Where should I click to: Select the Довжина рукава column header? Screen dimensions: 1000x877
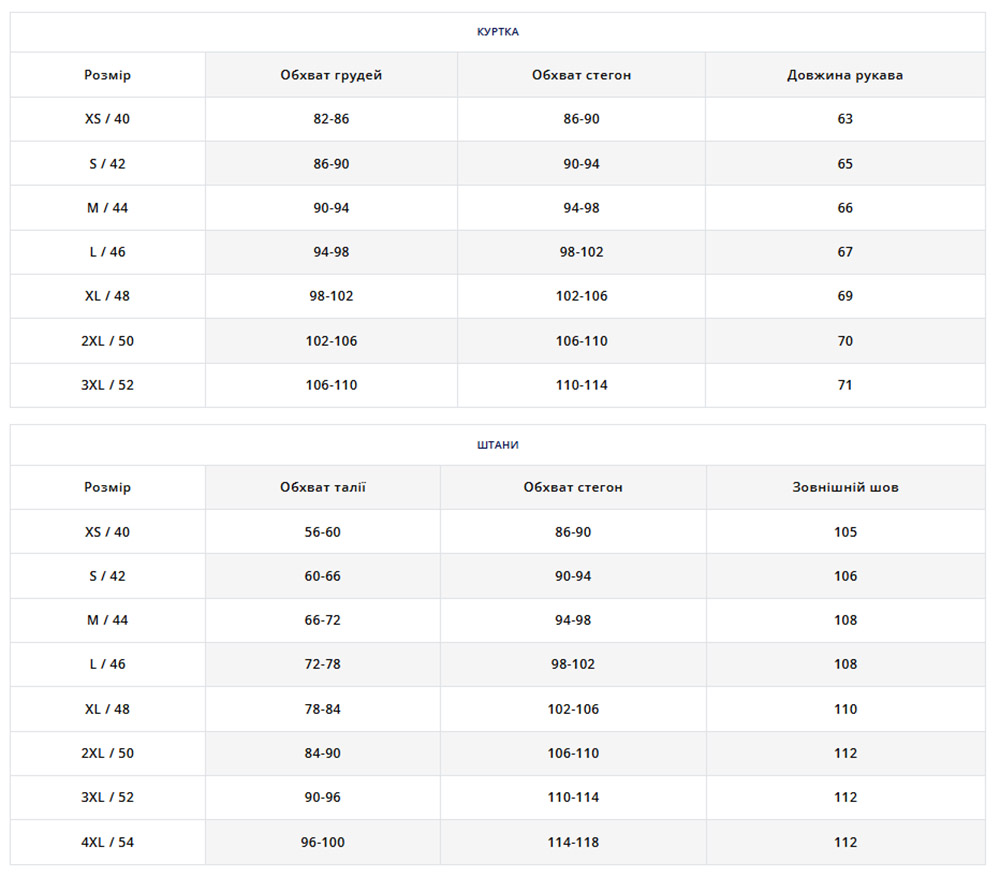(845, 75)
